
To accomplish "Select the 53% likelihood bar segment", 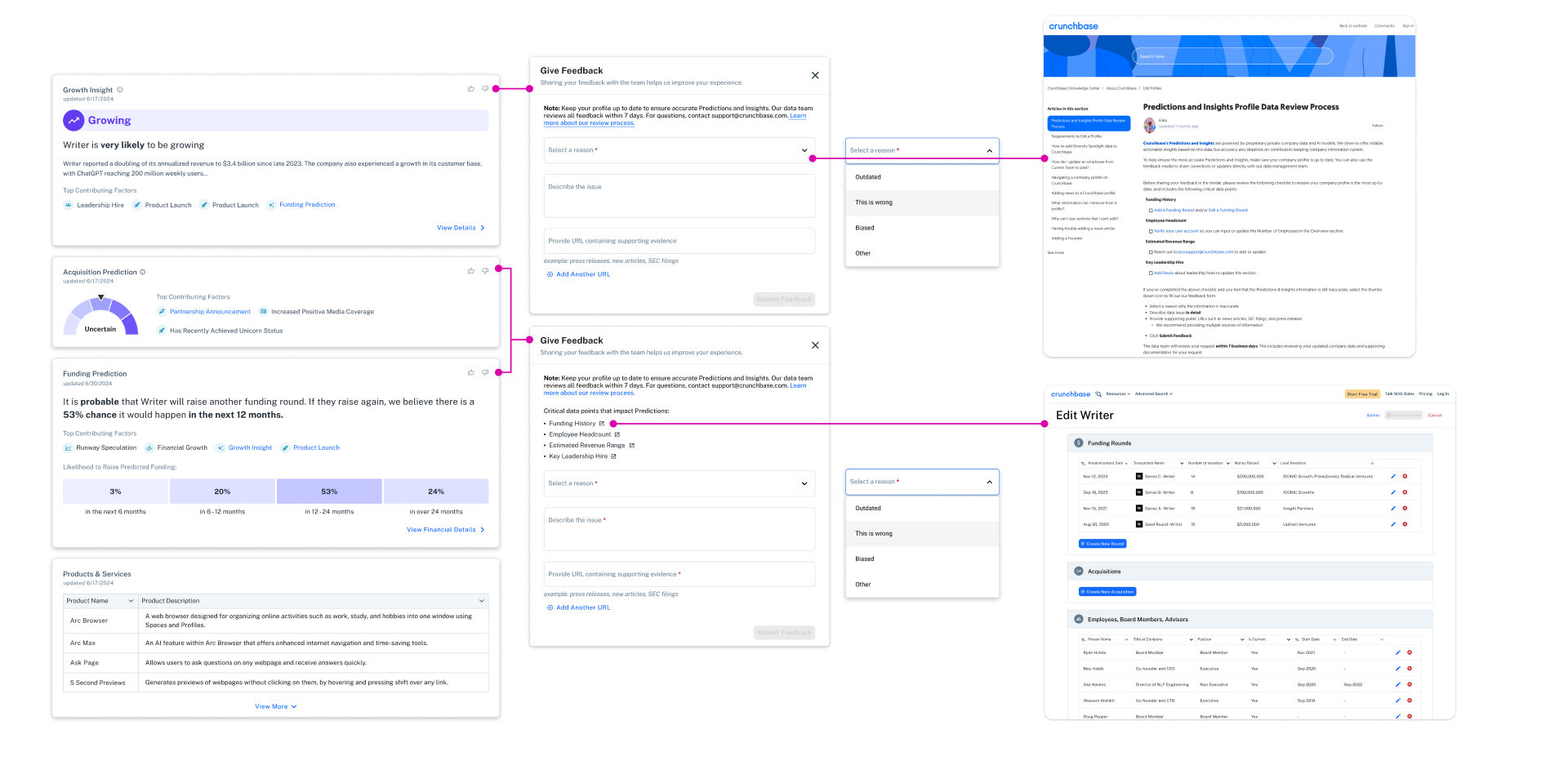I will [x=329, y=492].
